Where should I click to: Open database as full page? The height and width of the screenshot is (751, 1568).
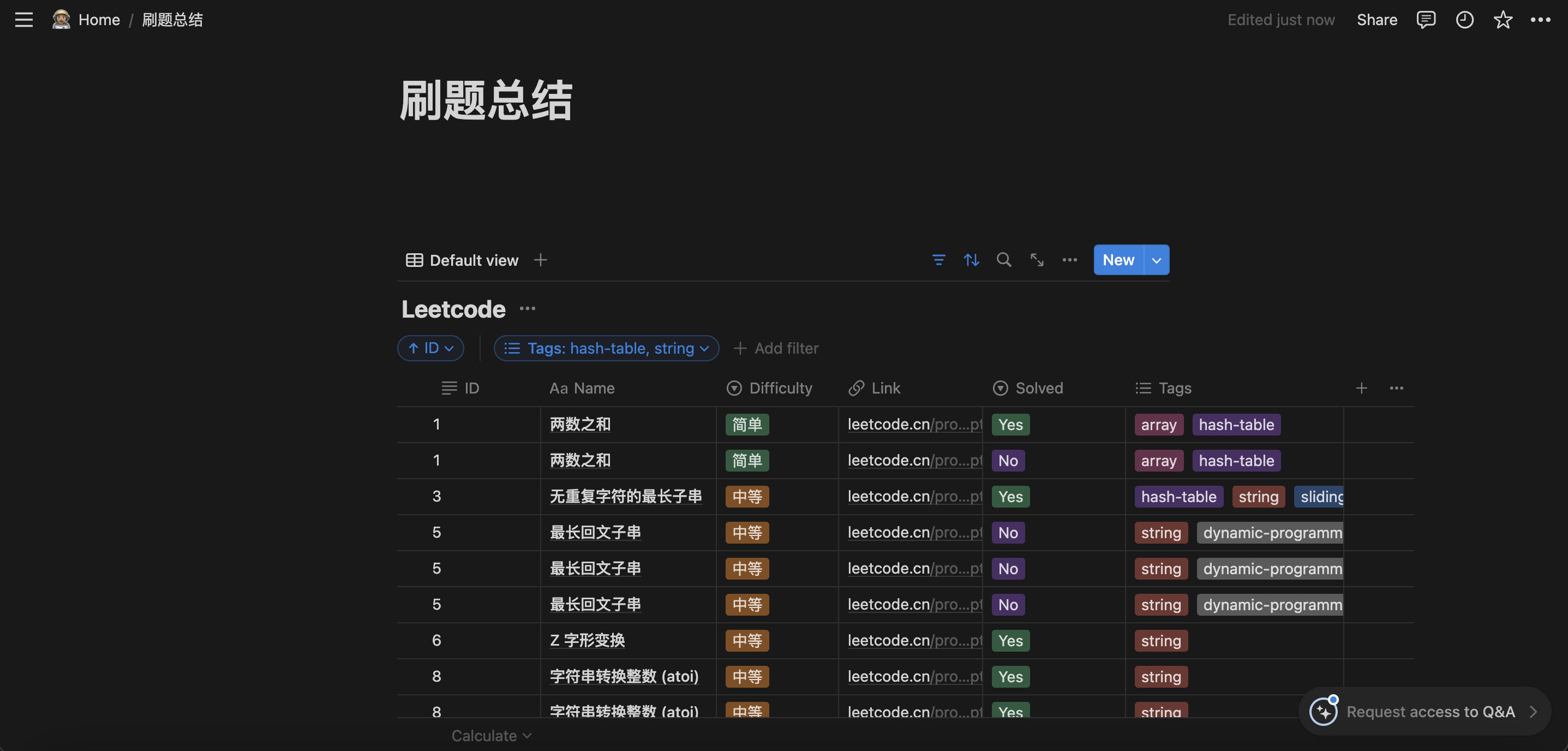[1037, 260]
